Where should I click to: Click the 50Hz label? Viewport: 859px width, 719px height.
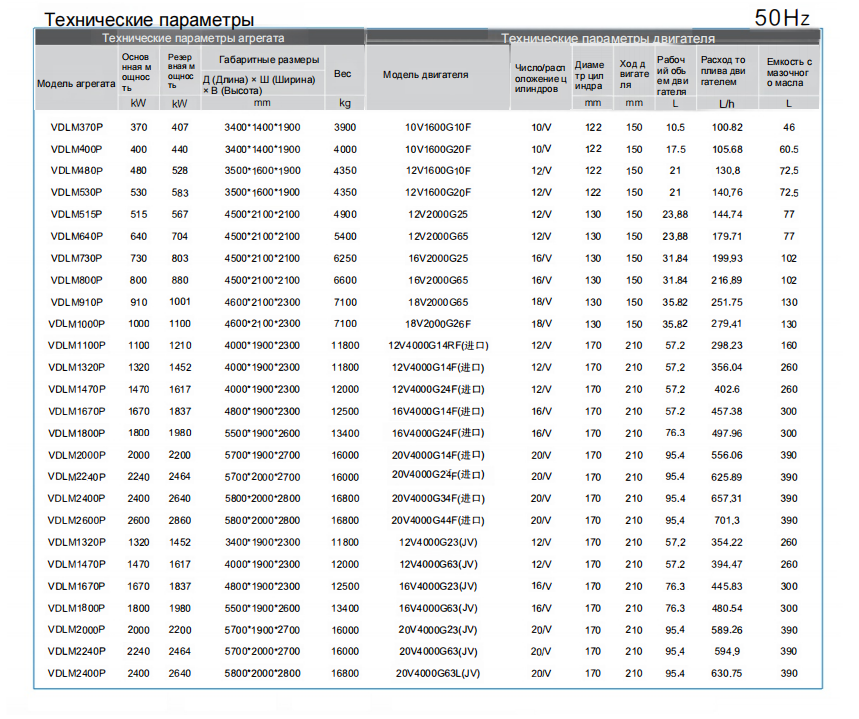click(x=782, y=18)
